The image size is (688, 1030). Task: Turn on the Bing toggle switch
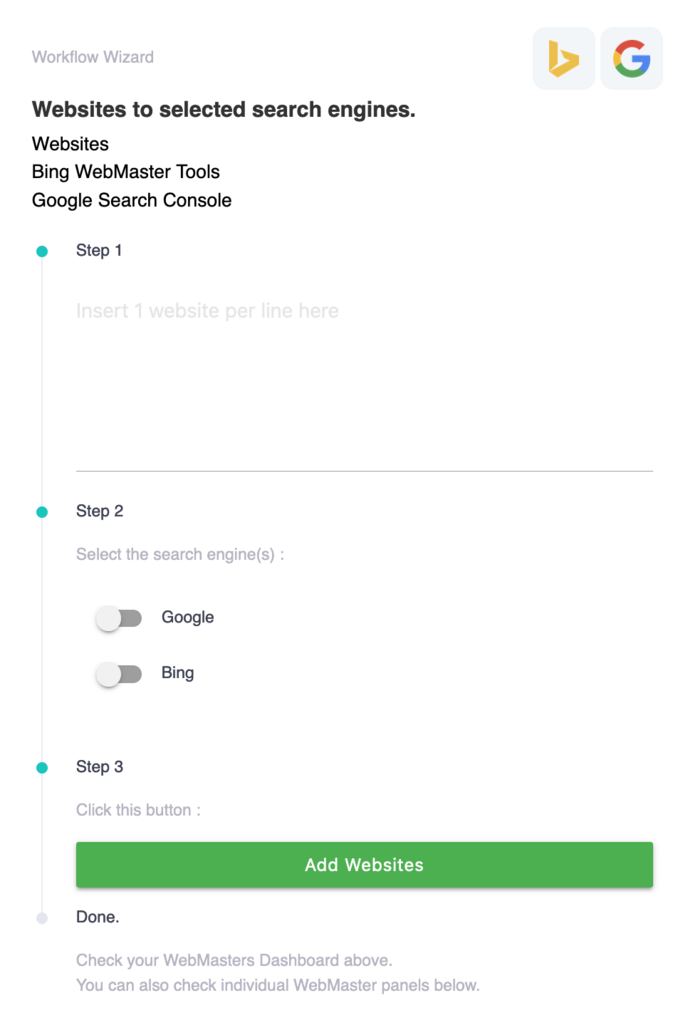(119, 675)
